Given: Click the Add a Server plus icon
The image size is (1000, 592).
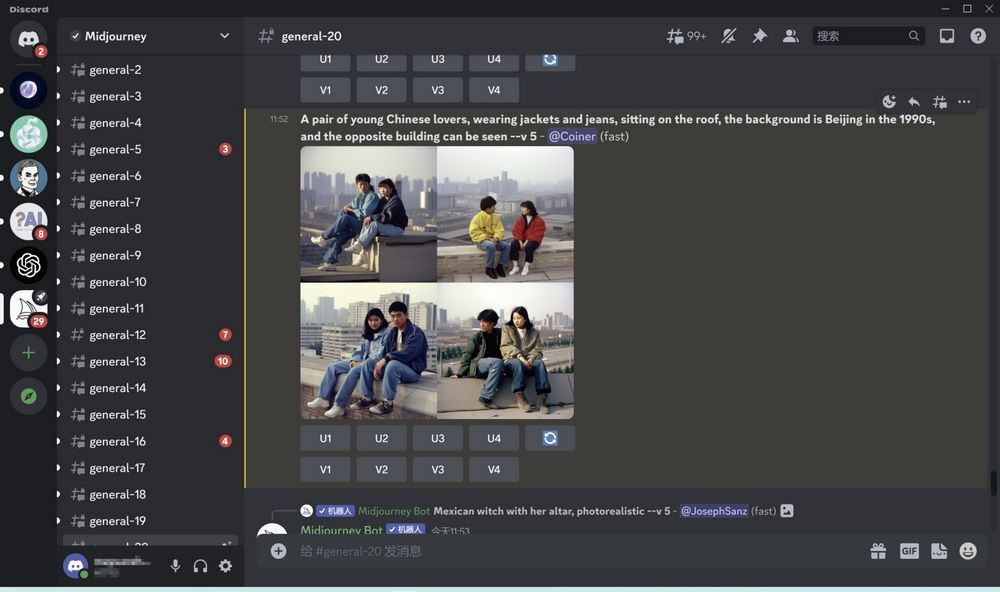Looking at the screenshot, I should (28, 353).
